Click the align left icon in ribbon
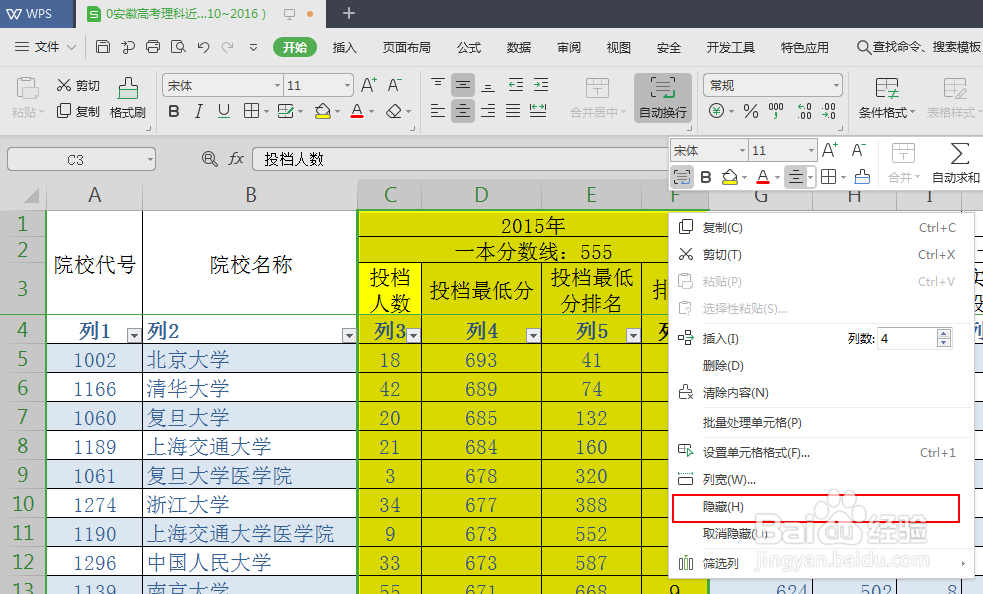Viewport: 983px width, 594px height. [x=438, y=111]
